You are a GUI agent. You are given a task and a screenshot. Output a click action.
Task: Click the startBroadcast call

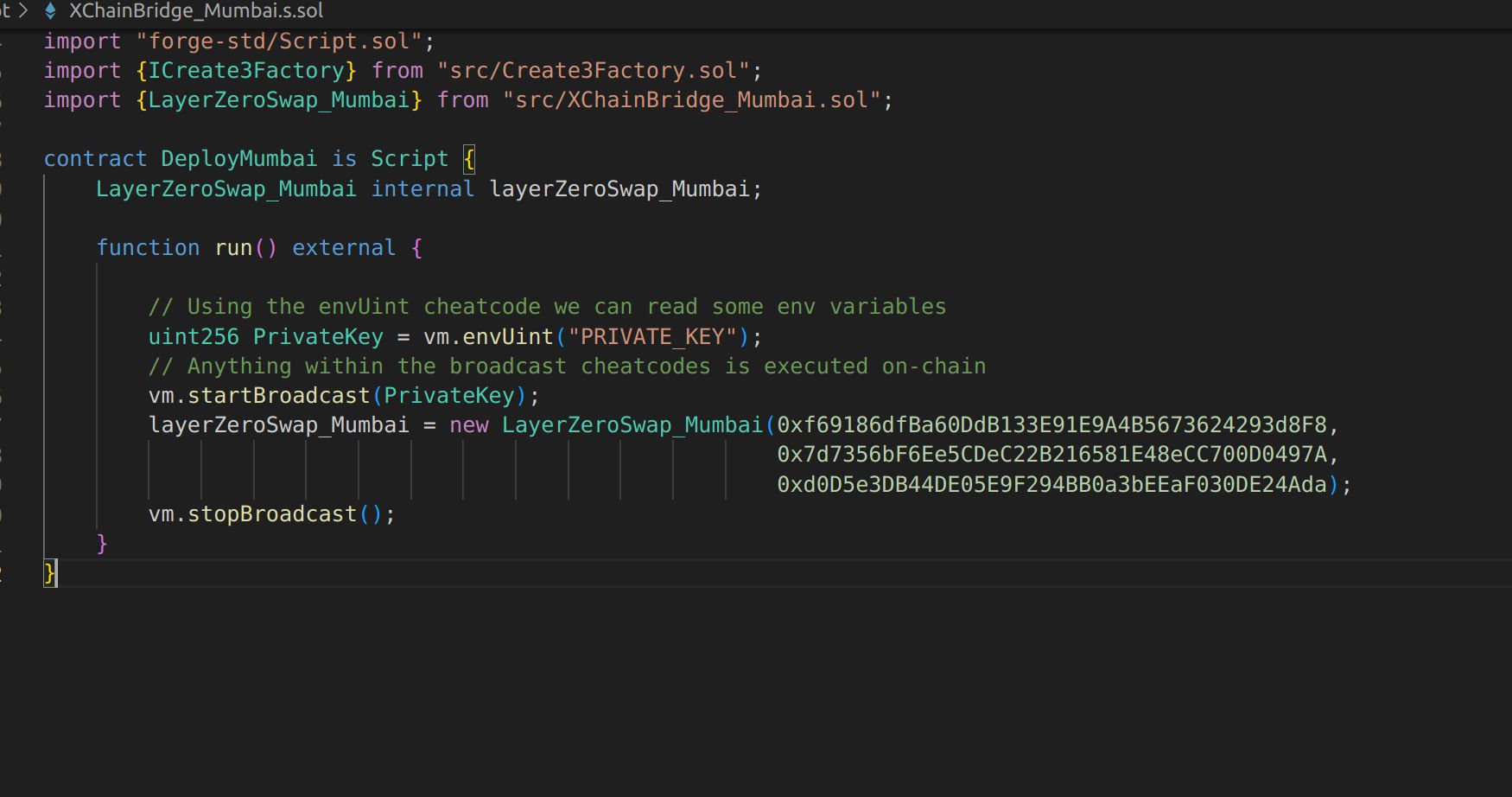point(279,396)
